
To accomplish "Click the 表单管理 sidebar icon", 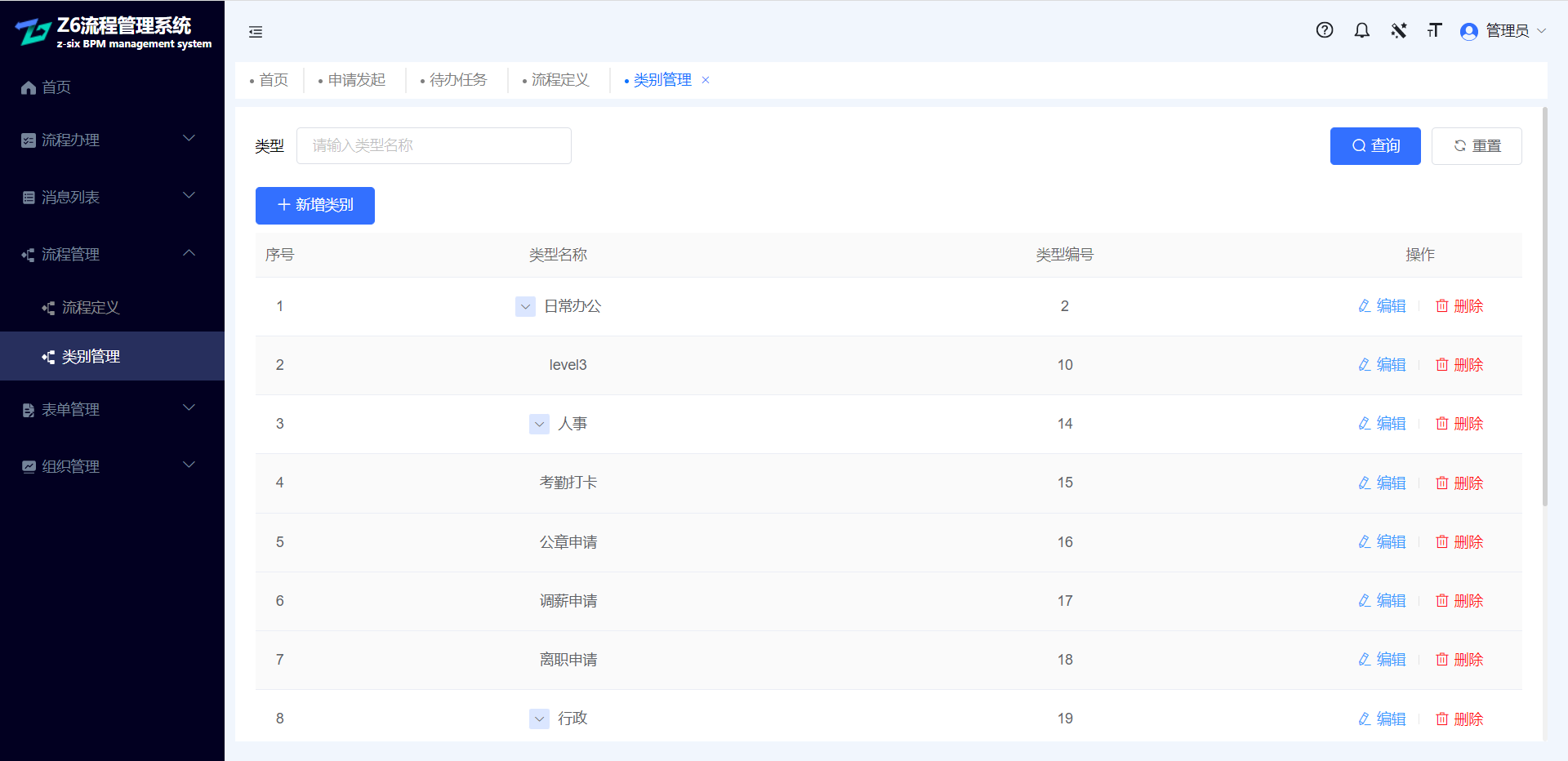I will [x=29, y=410].
